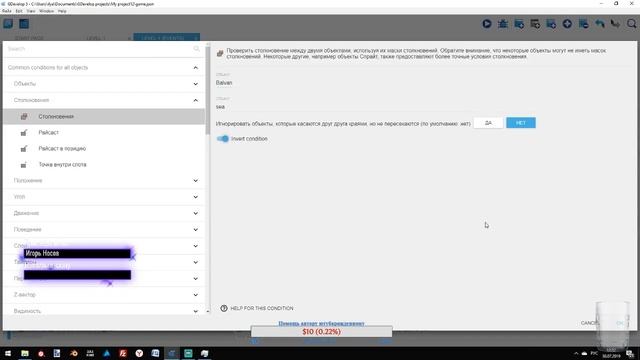Switch to the Level 1 scene tab

[96, 38]
